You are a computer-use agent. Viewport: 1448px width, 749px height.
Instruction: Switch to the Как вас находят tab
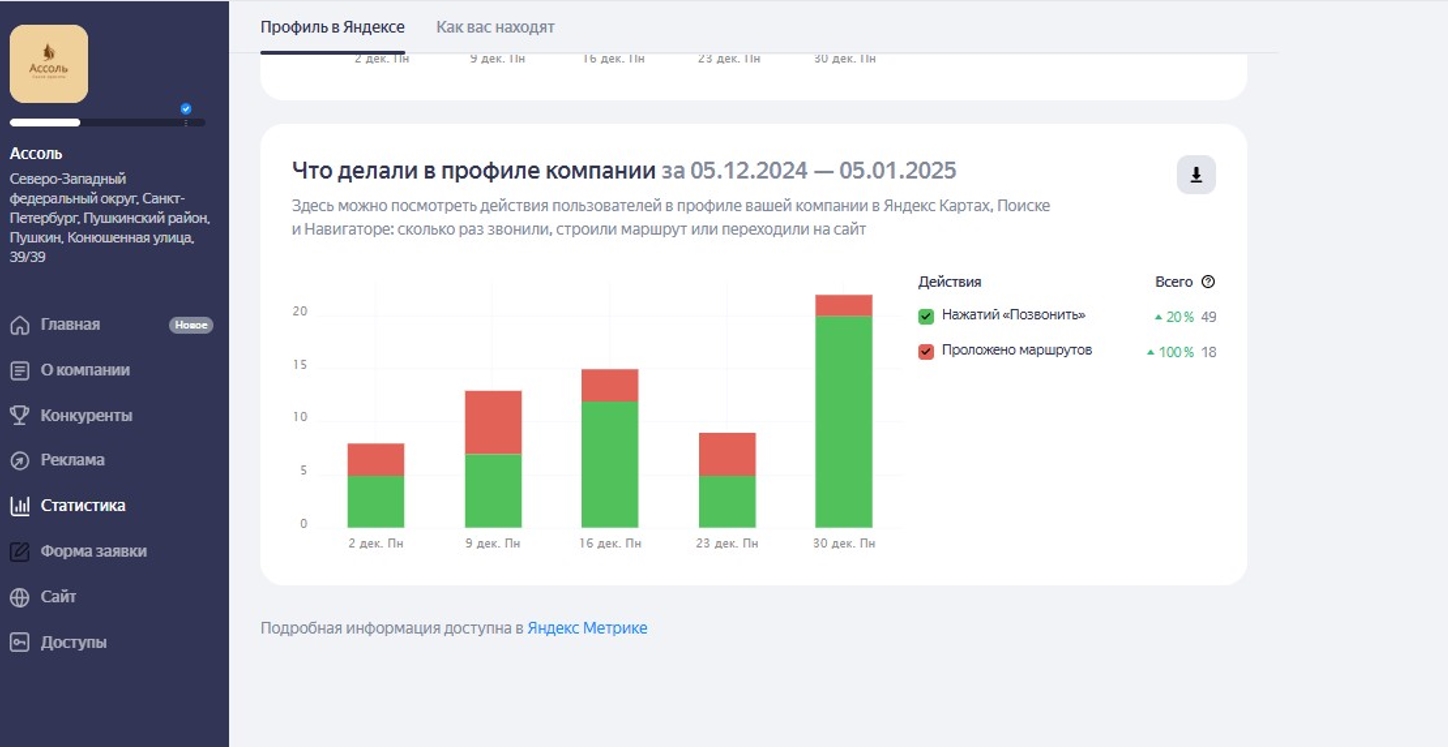(x=495, y=27)
